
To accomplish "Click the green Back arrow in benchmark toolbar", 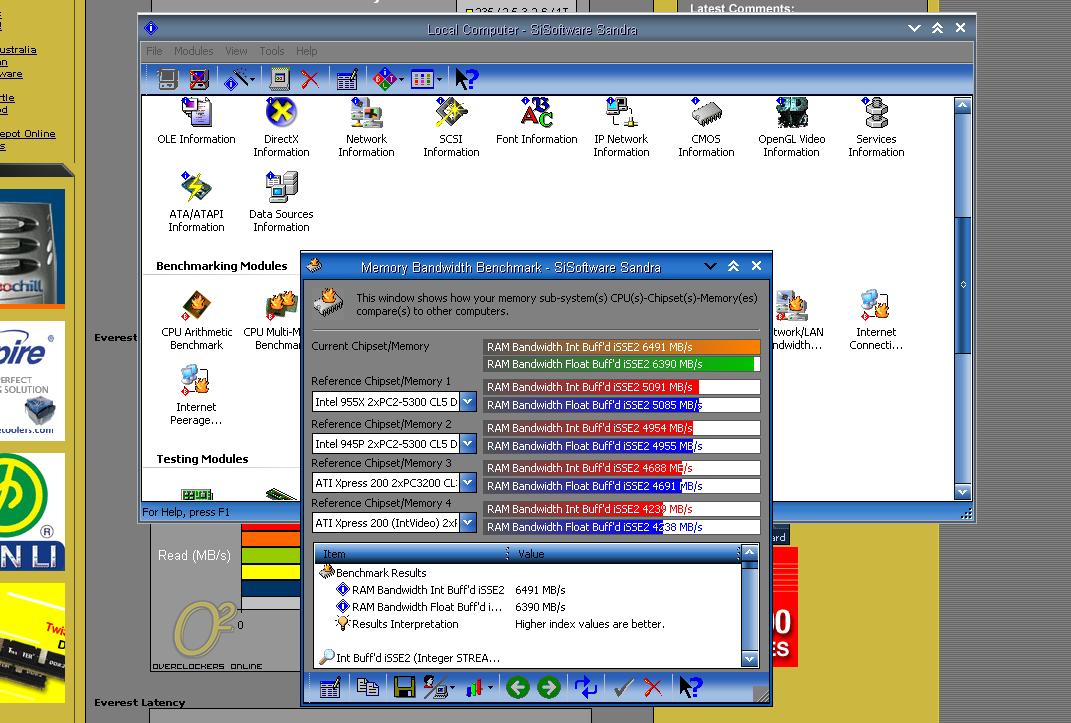I will [x=518, y=687].
